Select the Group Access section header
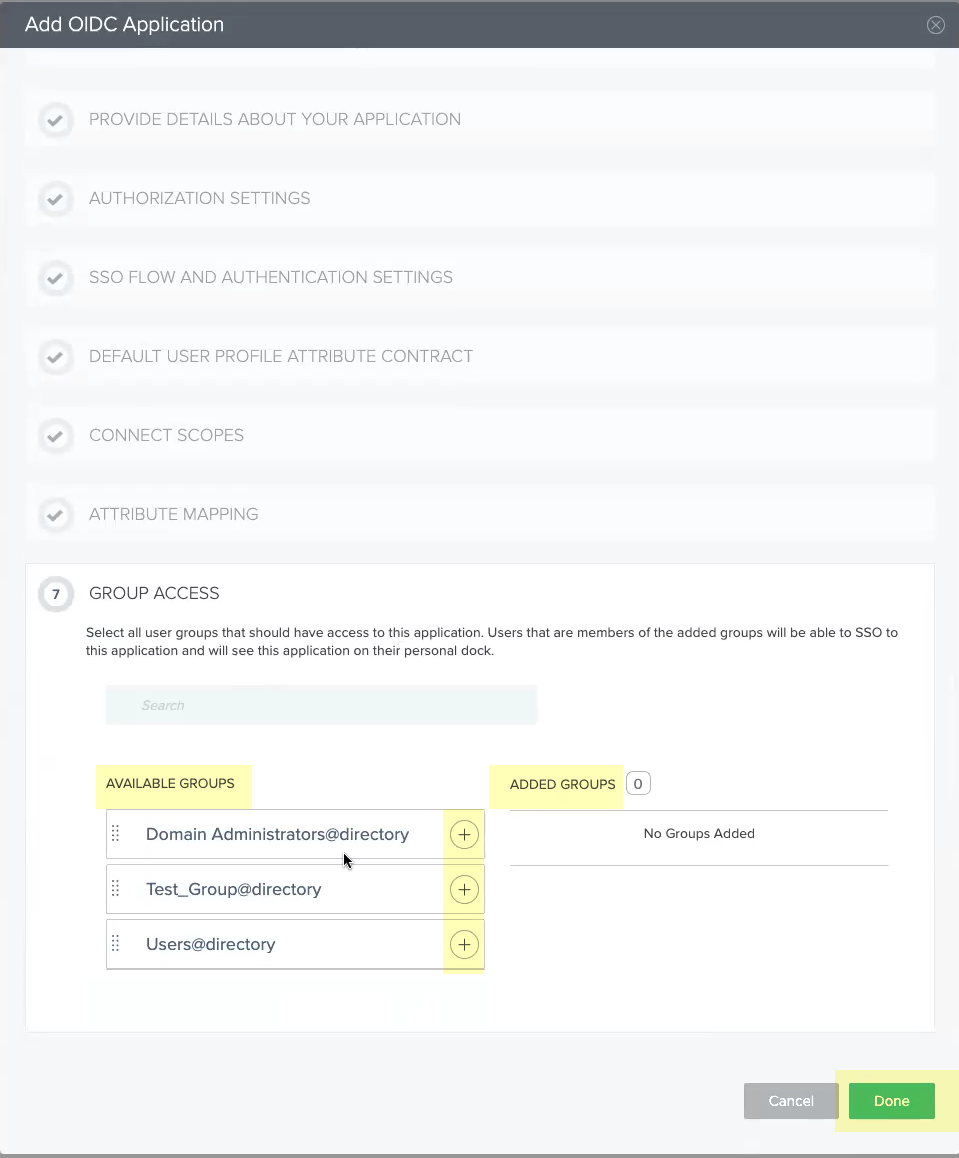The width and height of the screenshot is (959, 1158). [x=154, y=594]
